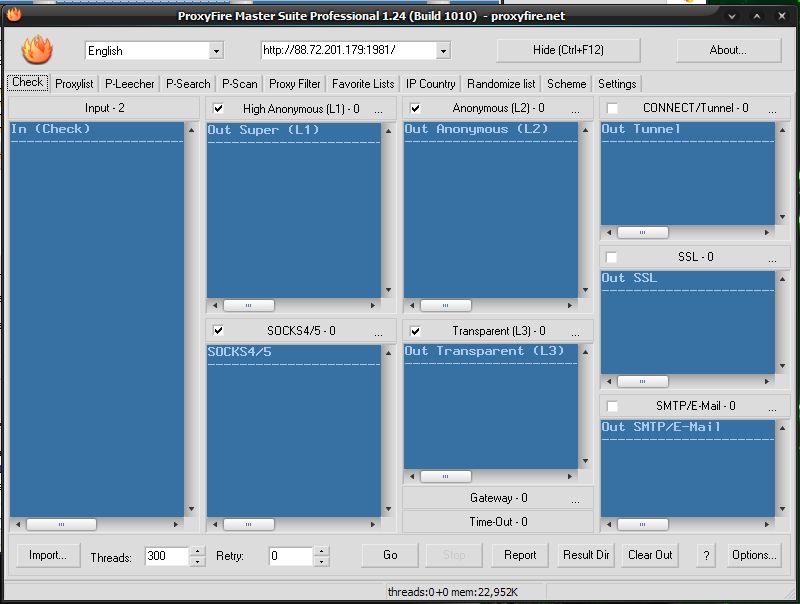800x604 pixels.
Task: Click the ? help button
Action: [706, 555]
